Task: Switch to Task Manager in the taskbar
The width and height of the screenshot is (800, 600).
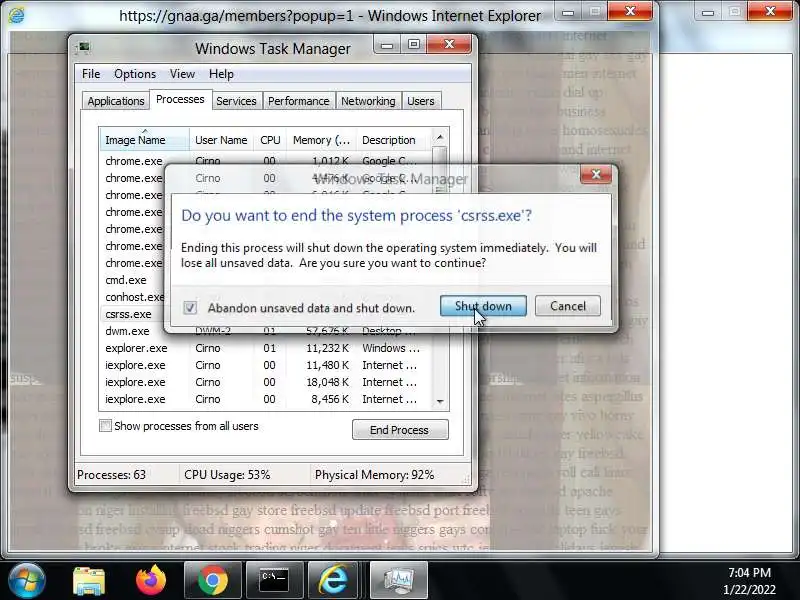Action: tap(398, 580)
